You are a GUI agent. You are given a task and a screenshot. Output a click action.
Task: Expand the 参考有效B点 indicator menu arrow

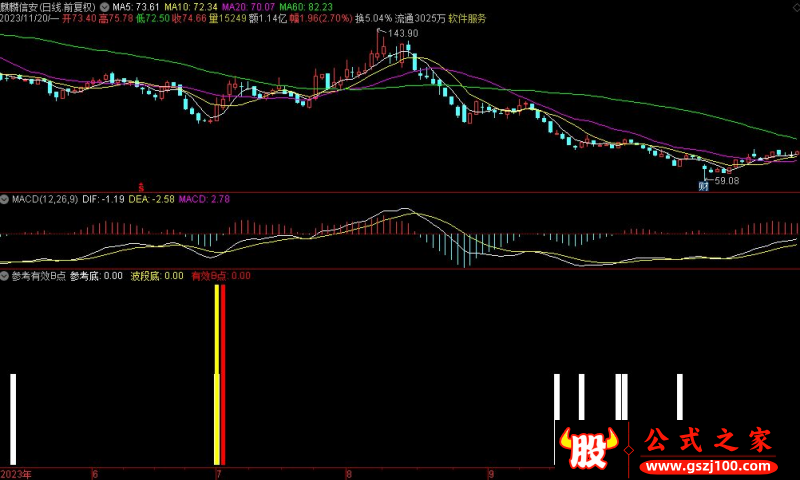tap(5, 276)
